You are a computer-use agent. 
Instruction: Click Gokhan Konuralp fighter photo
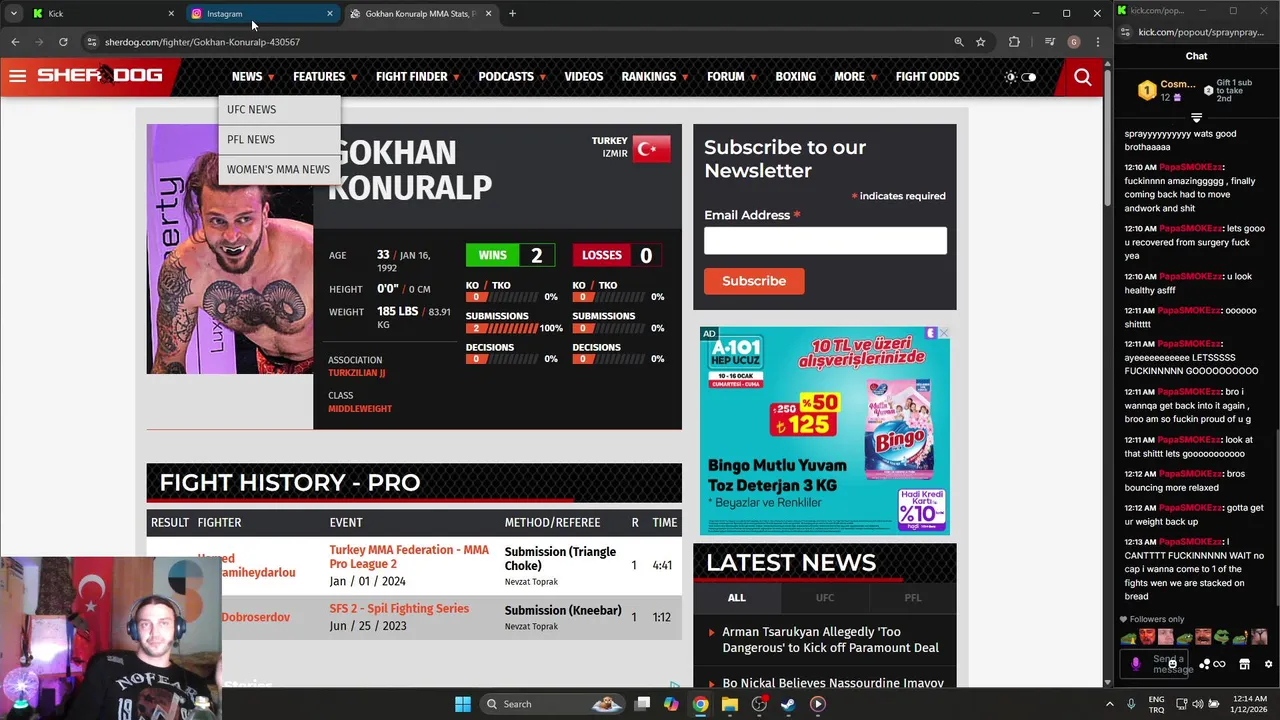pyautogui.click(x=230, y=249)
